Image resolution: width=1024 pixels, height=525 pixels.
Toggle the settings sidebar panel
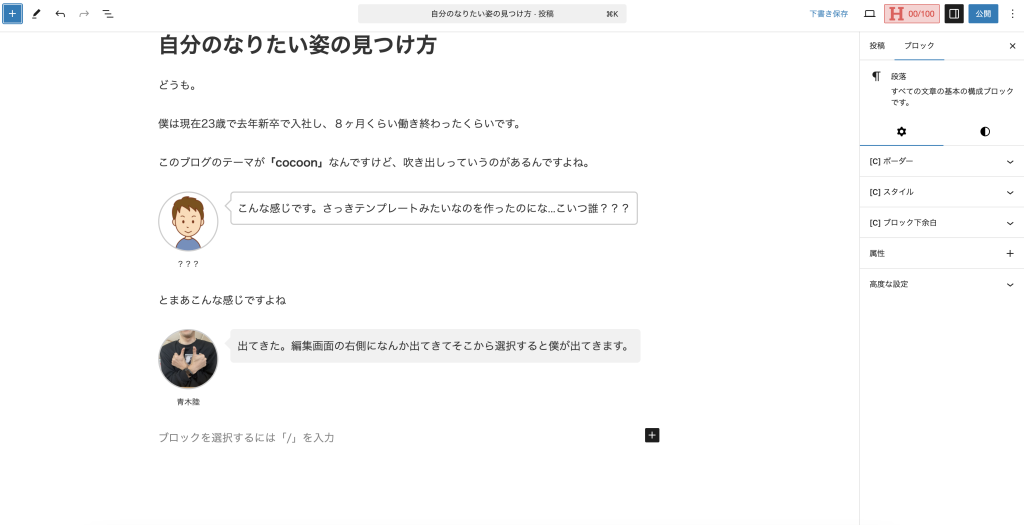pos(954,14)
